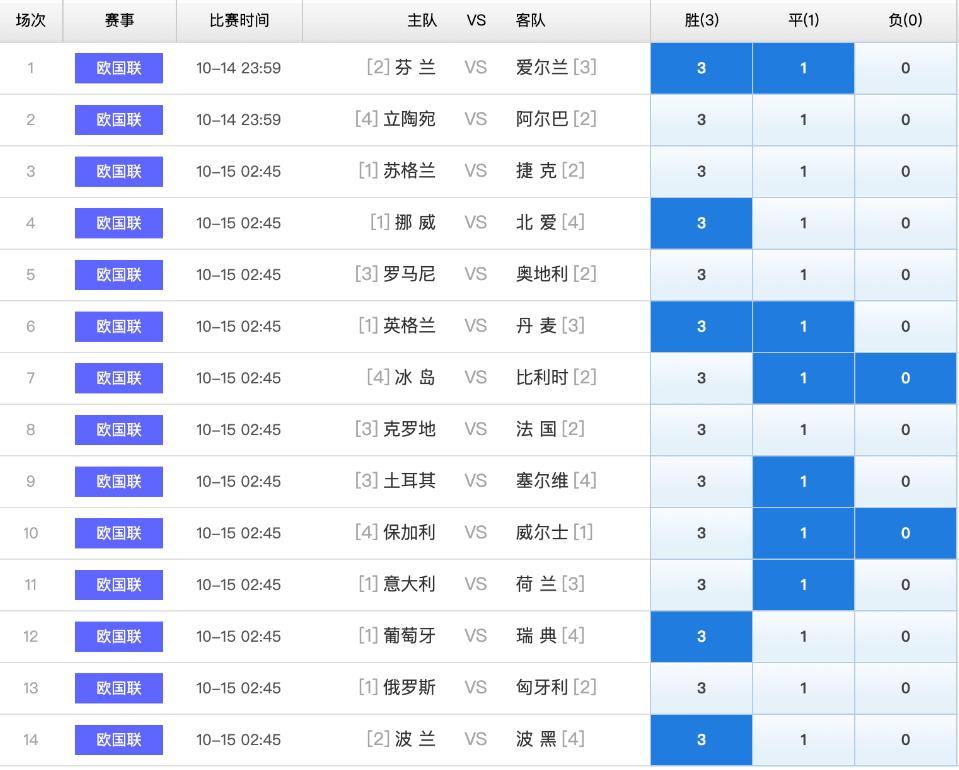Screen dimensions: 959x770
Task: Select loss (0) for match 4 挪威 vs 北爱
Action: (x=905, y=223)
